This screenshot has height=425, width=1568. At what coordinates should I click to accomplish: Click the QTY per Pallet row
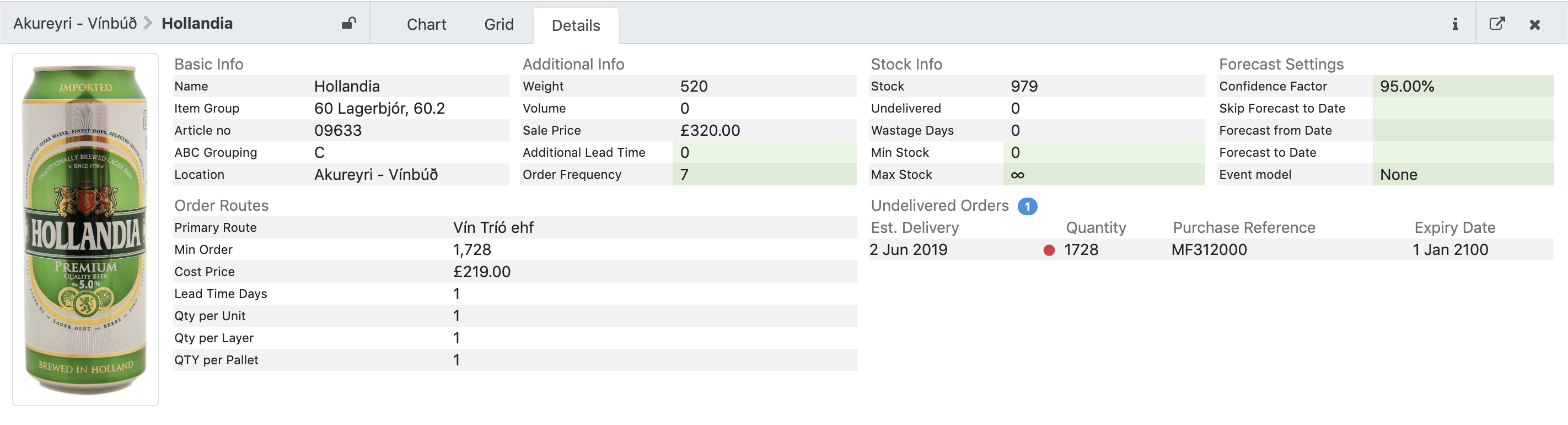tap(515, 360)
